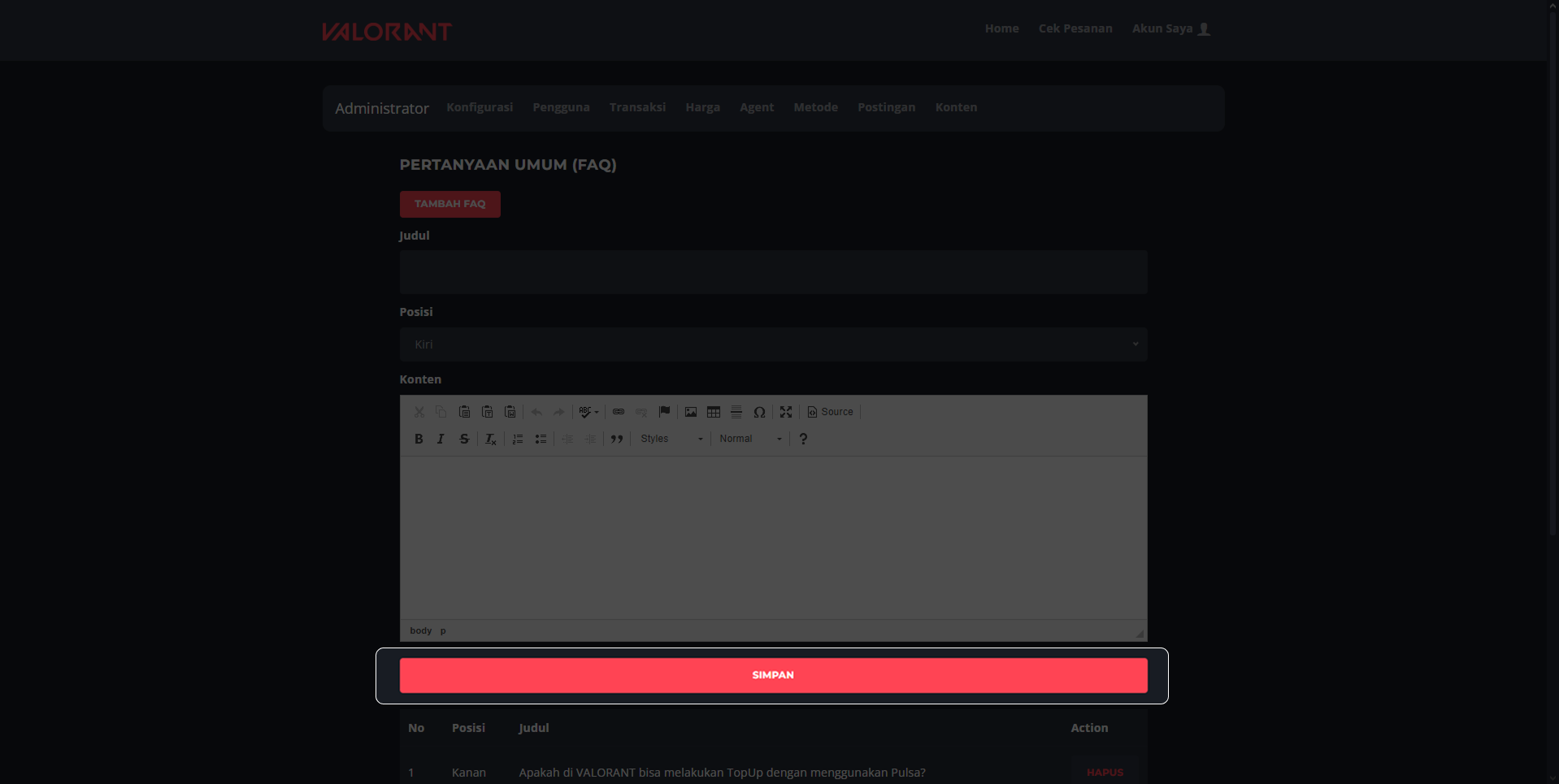Screen dimensions: 1559x784
Task: Open the Pengguna menu
Action: pos(561,107)
